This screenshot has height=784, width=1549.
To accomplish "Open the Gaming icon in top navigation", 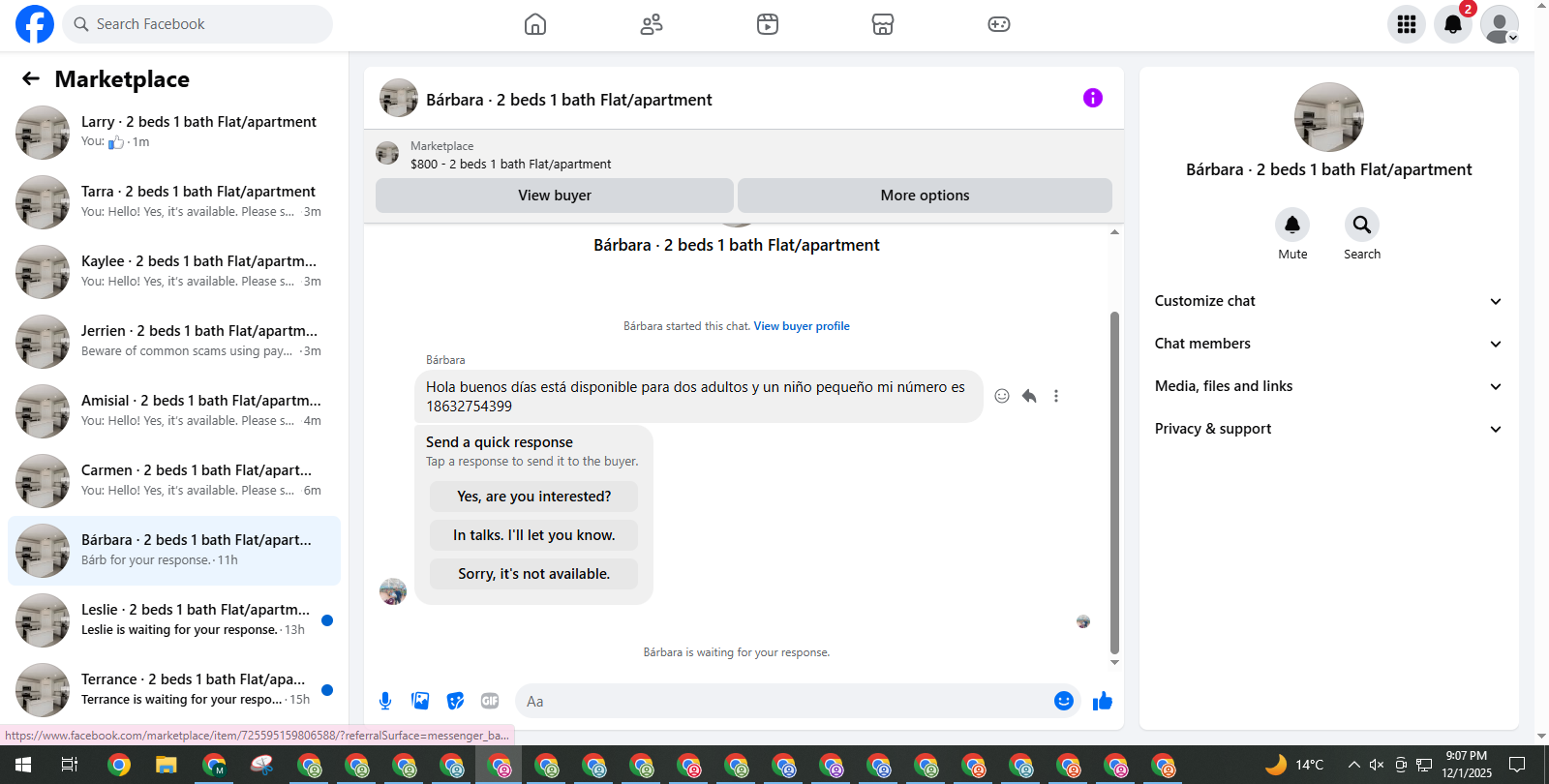I will coord(999,24).
